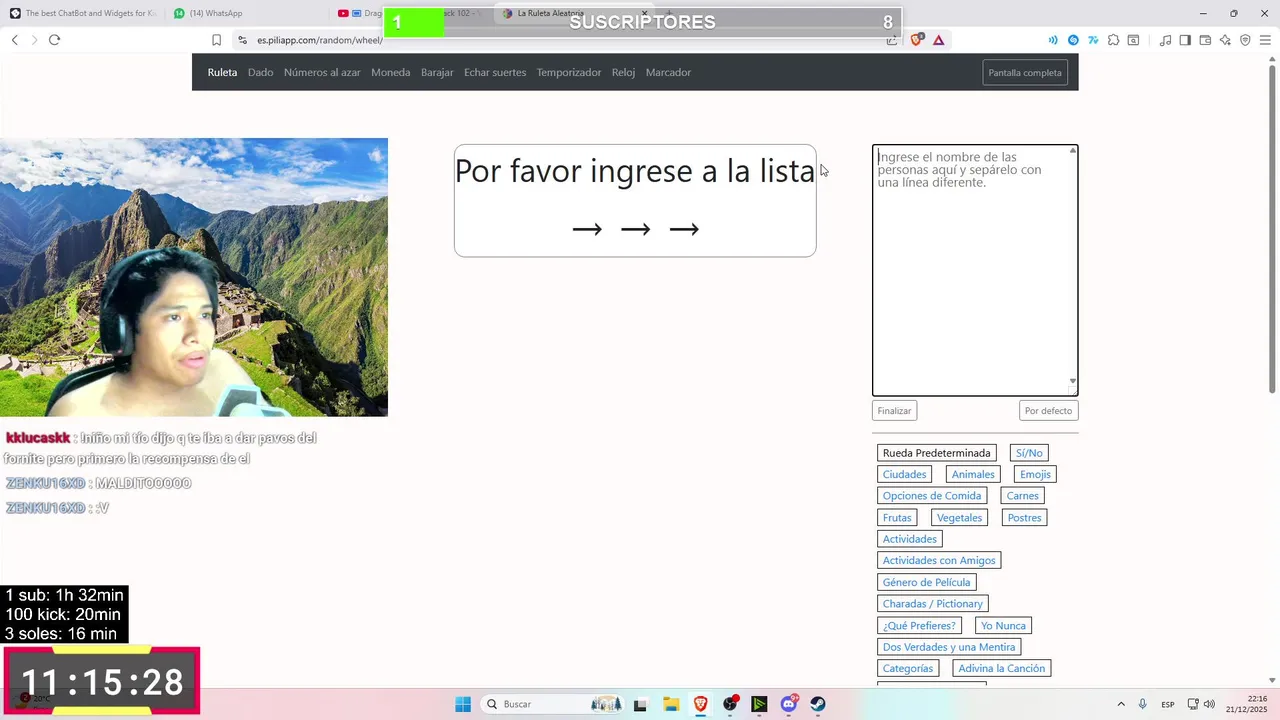1280x720 pixels.
Task: Open the Temporizador menu item
Action: click(x=569, y=72)
